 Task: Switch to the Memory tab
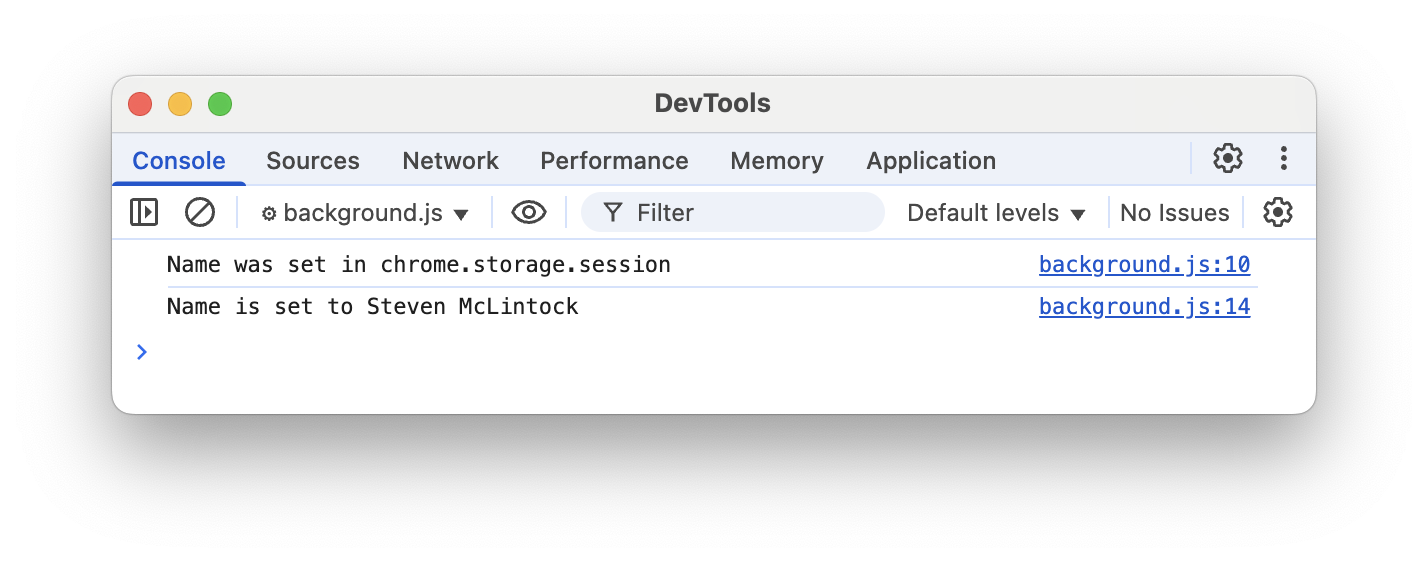coord(777,161)
